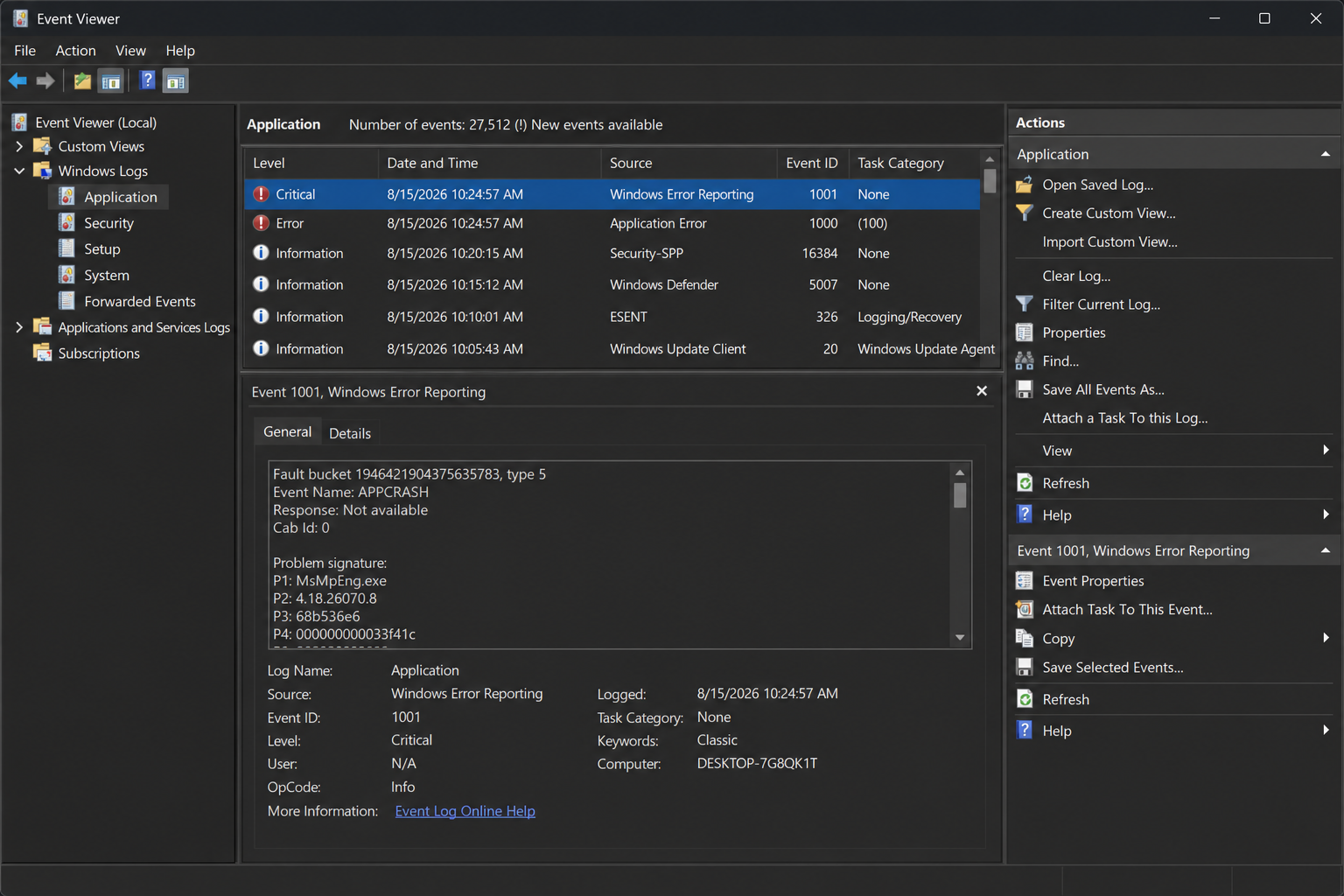The width and height of the screenshot is (1344, 896).
Task: Select the Setup log in the tree
Action: [x=102, y=248]
